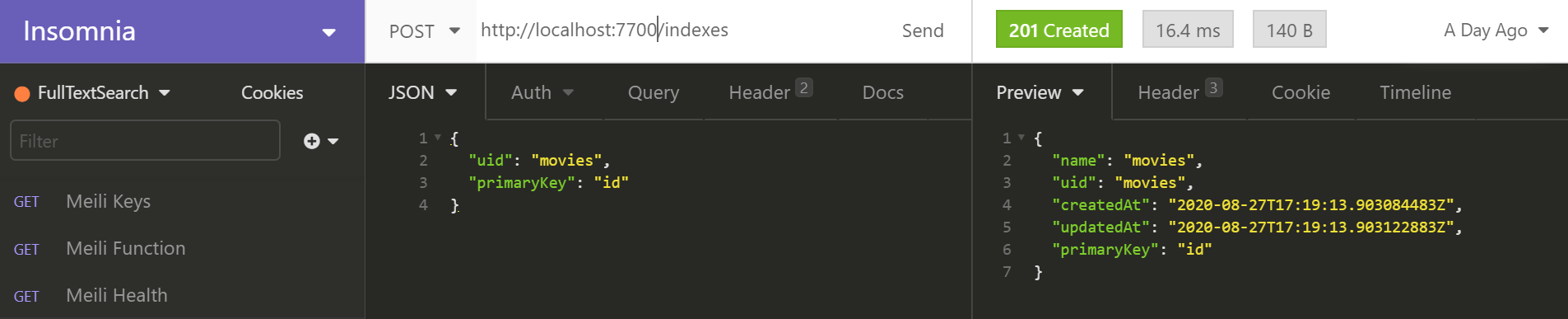Switch to the request Header tab
Image resolution: width=1568 pixels, height=319 pixels.
click(770, 91)
